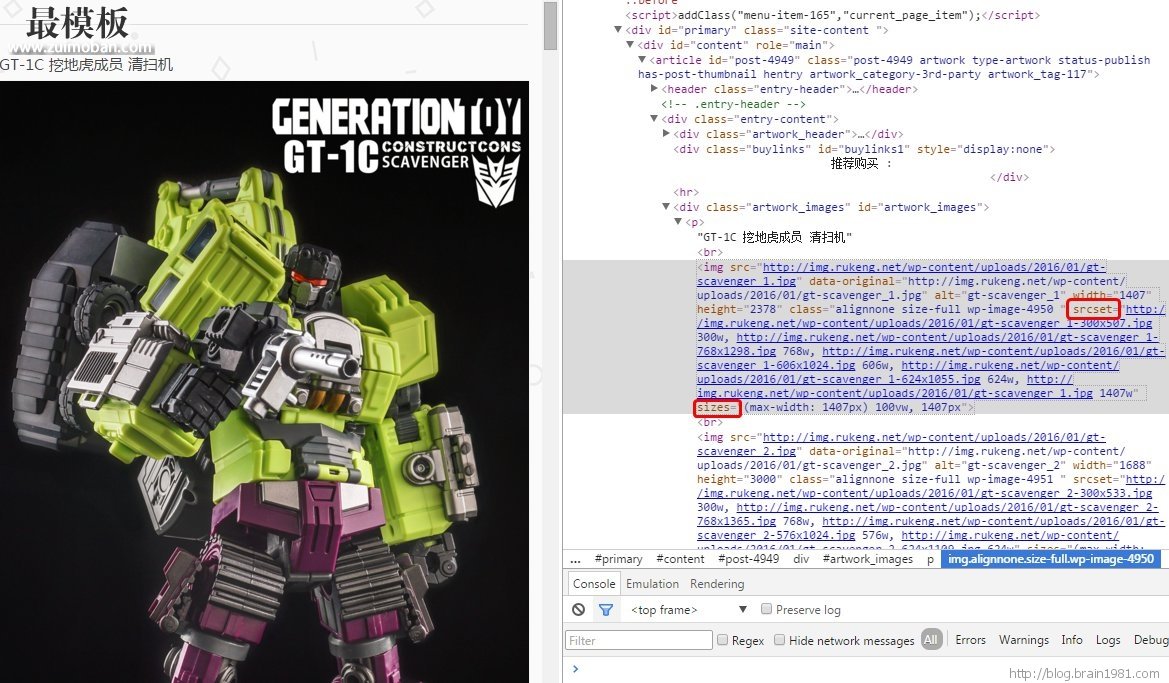Screen dimensions: 1169x683
Task: Focus the console Filter input field
Action: 638,640
